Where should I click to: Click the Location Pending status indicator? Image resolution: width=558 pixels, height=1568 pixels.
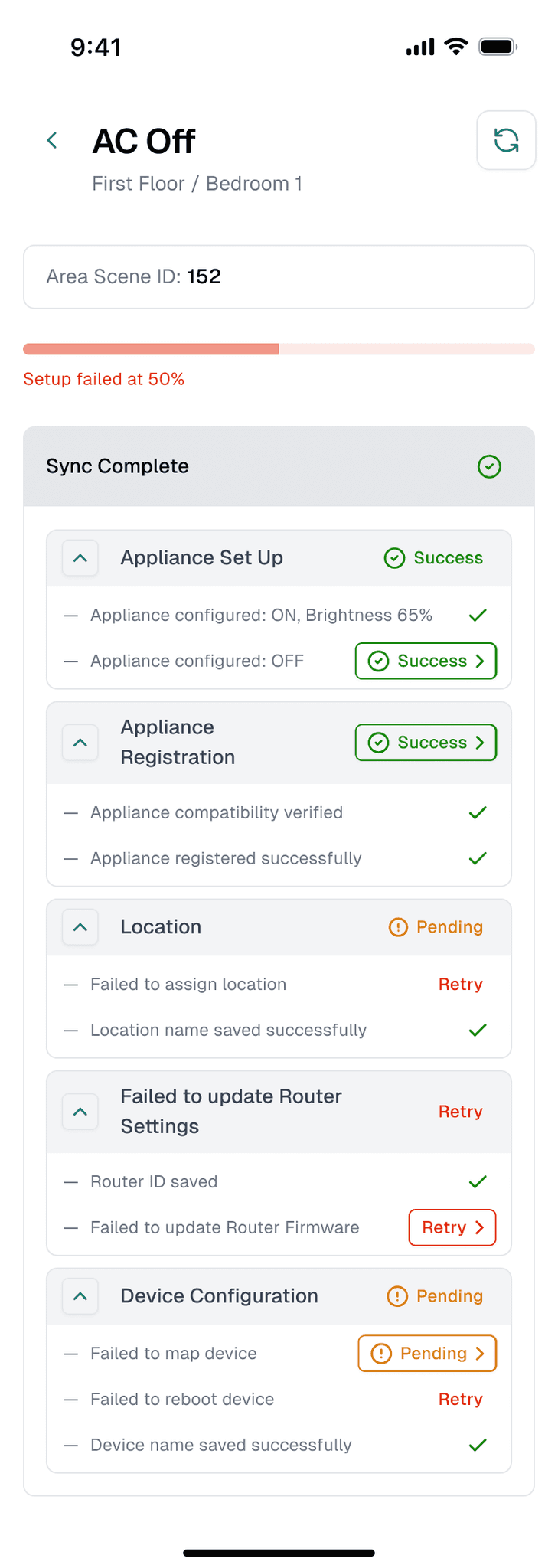(436, 927)
